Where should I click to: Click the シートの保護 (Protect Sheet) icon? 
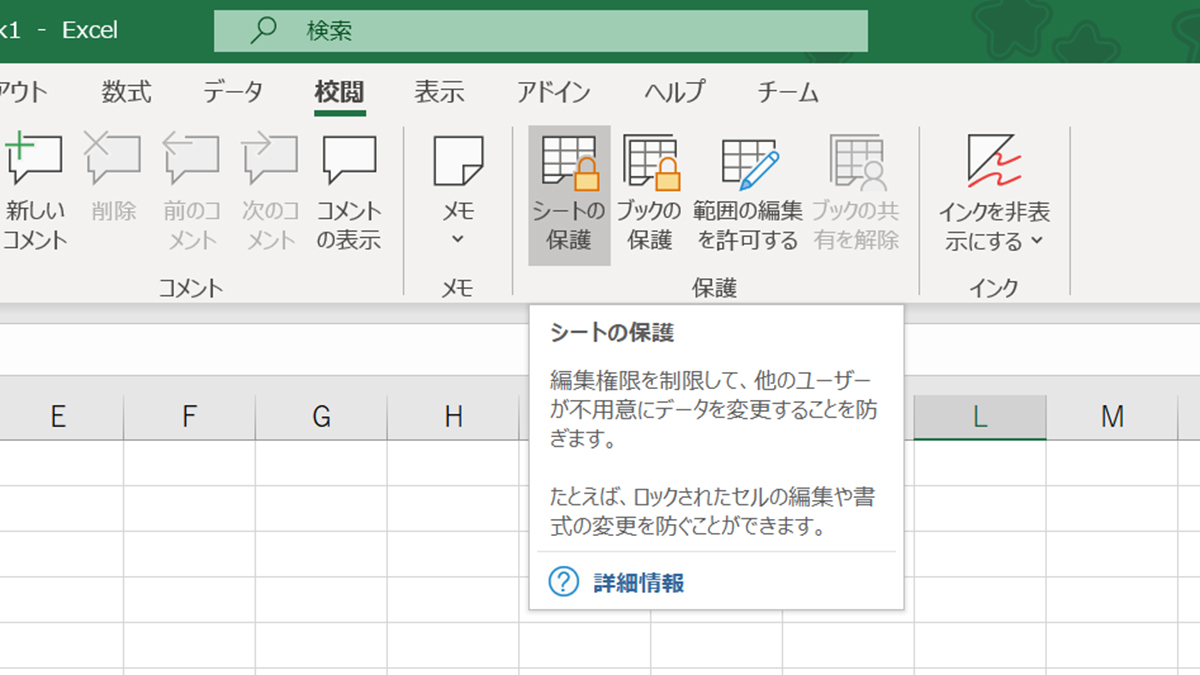point(569,162)
